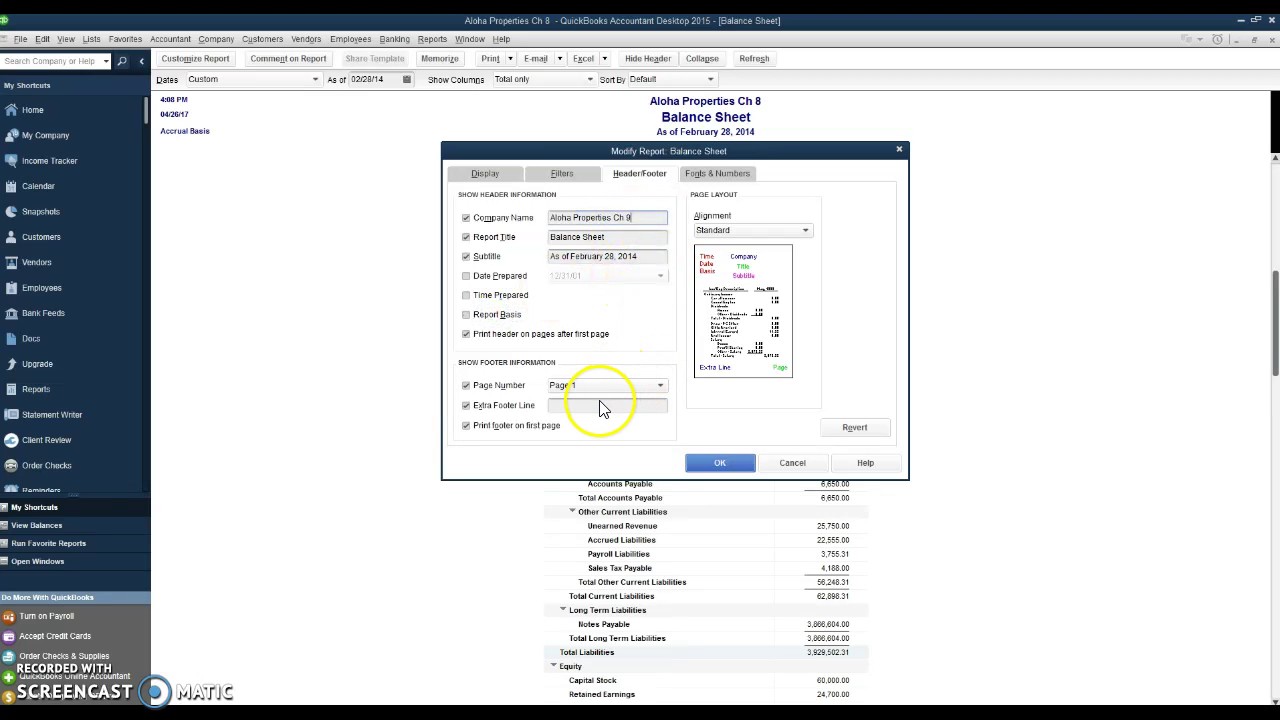Open Bank Feeds shortcut
The height and width of the screenshot is (720, 1280).
[43, 313]
